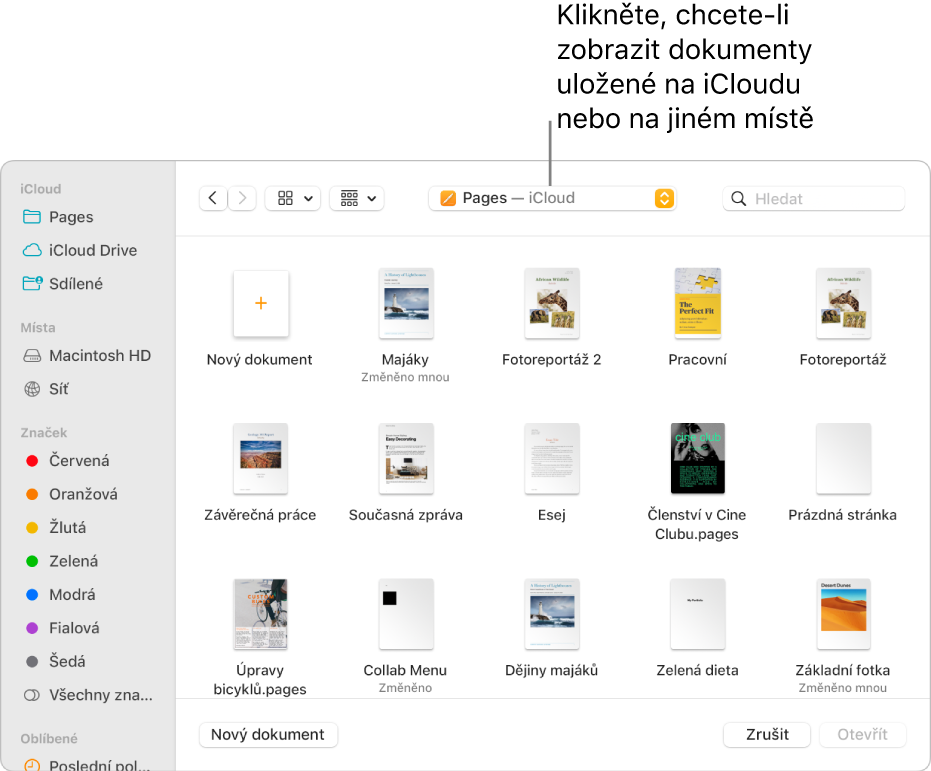
Task: Select the Dějiny majáků document thumbnail
Action: point(552,614)
